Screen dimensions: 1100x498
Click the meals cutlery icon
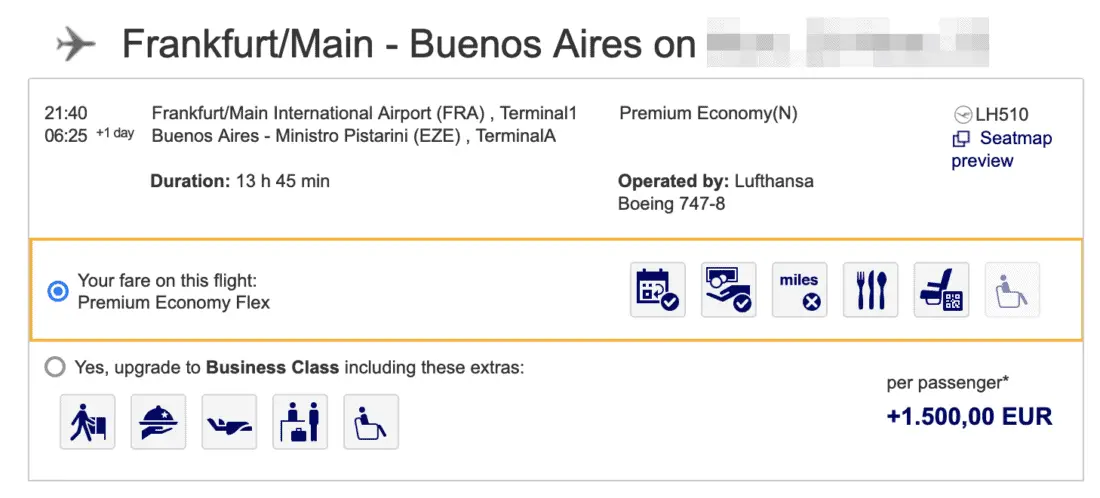tap(870, 290)
